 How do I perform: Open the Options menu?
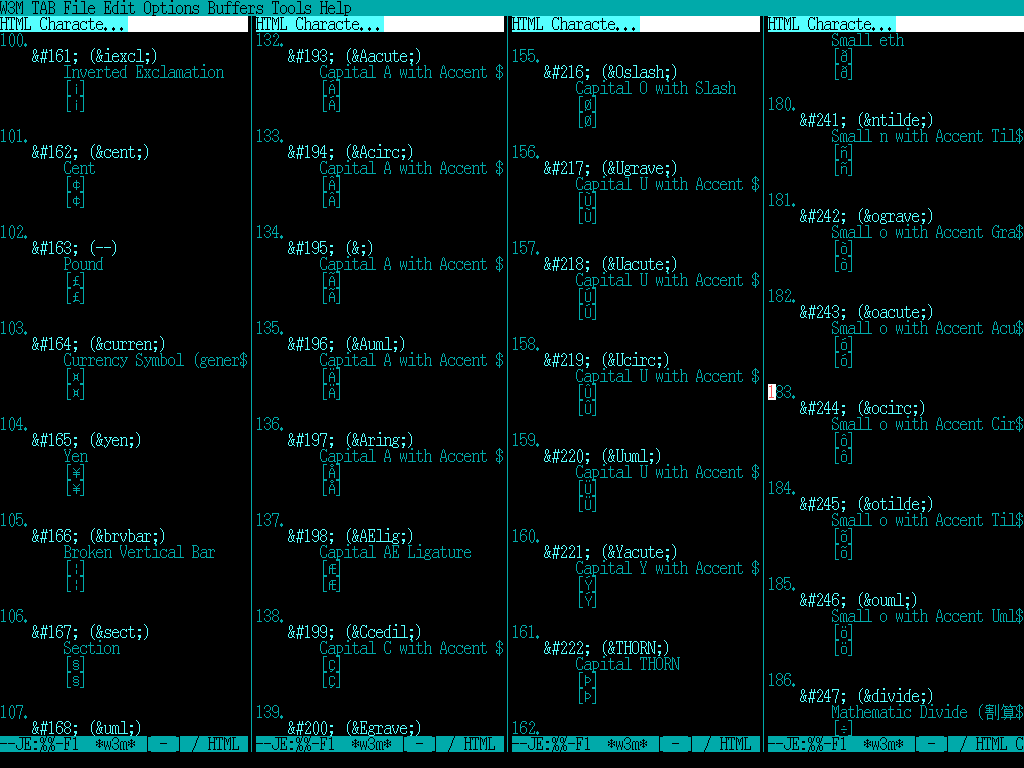pos(172,8)
